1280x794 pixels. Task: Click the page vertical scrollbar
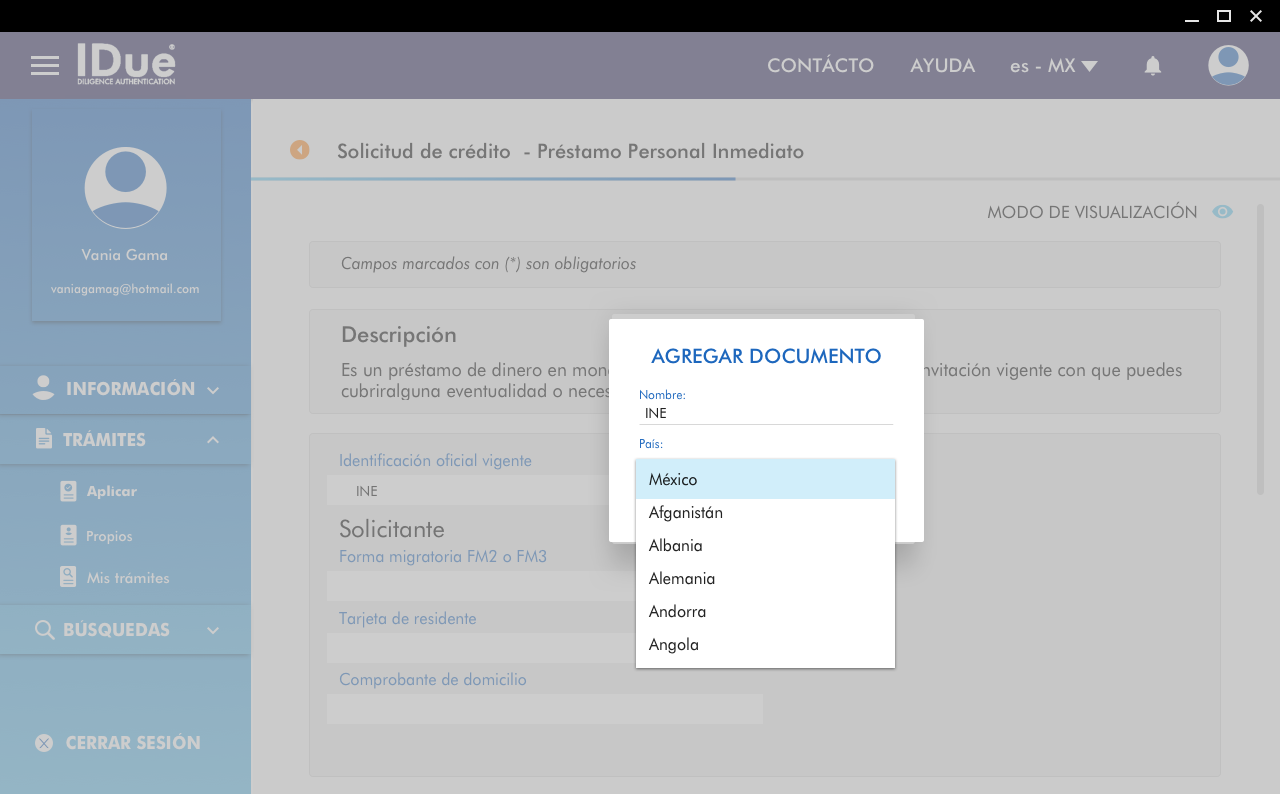coord(1261,350)
